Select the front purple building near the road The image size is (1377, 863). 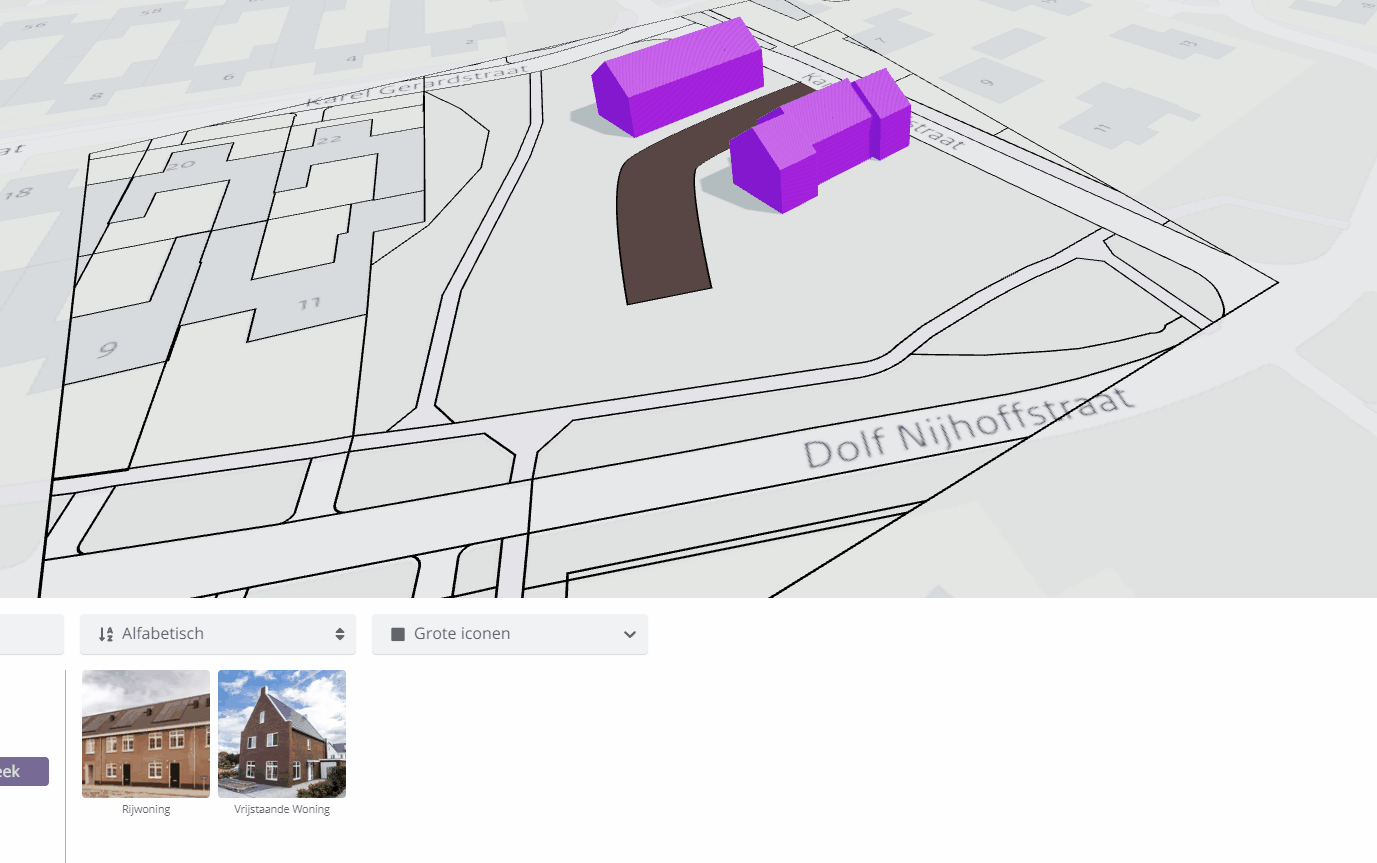pyautogui.click(x=790, y=155)
